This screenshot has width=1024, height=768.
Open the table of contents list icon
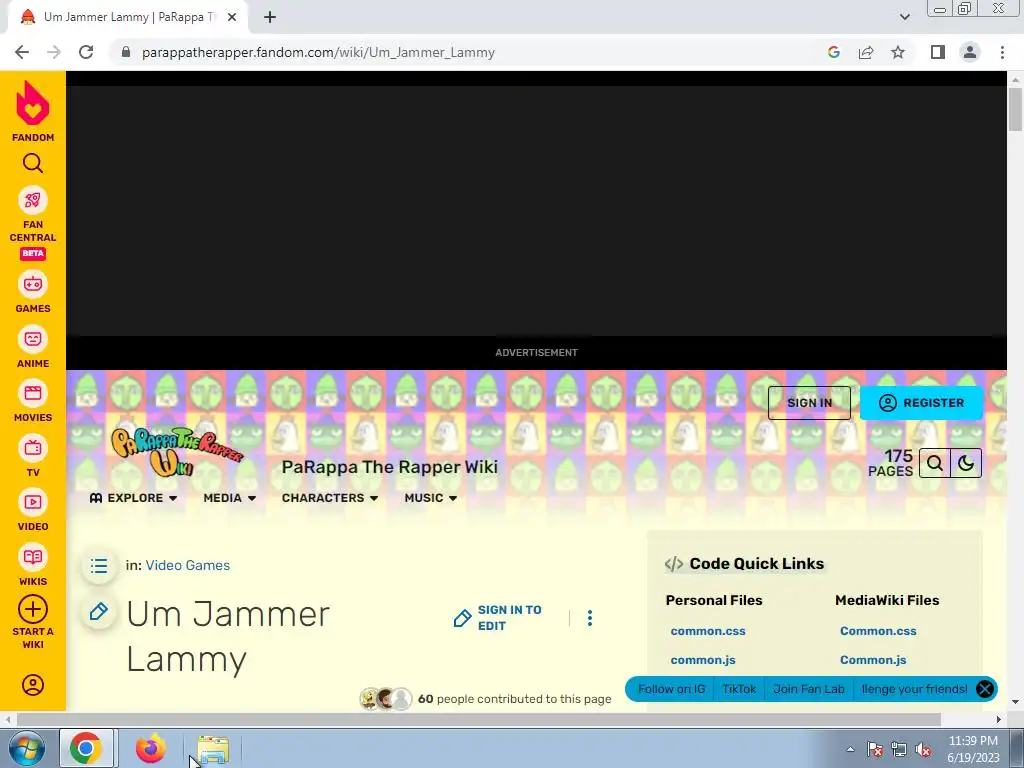[99, 566]
